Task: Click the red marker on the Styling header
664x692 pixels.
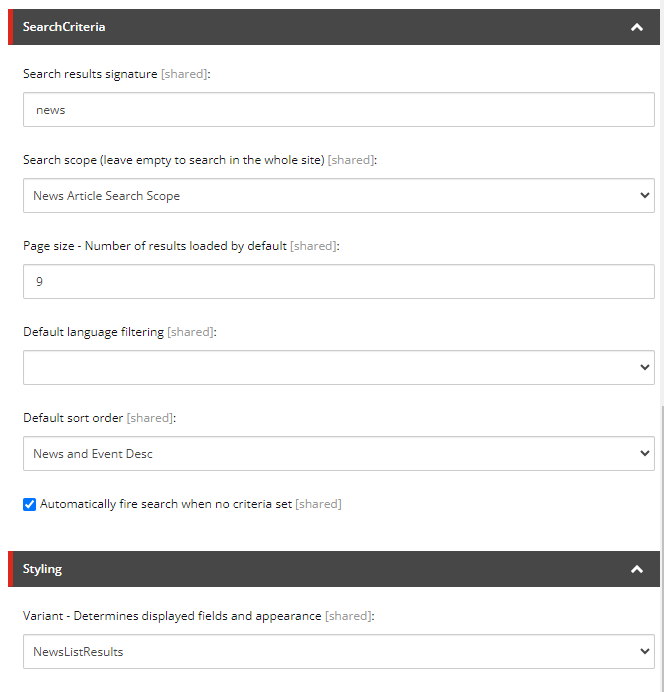Action: (x=11, y=569)
